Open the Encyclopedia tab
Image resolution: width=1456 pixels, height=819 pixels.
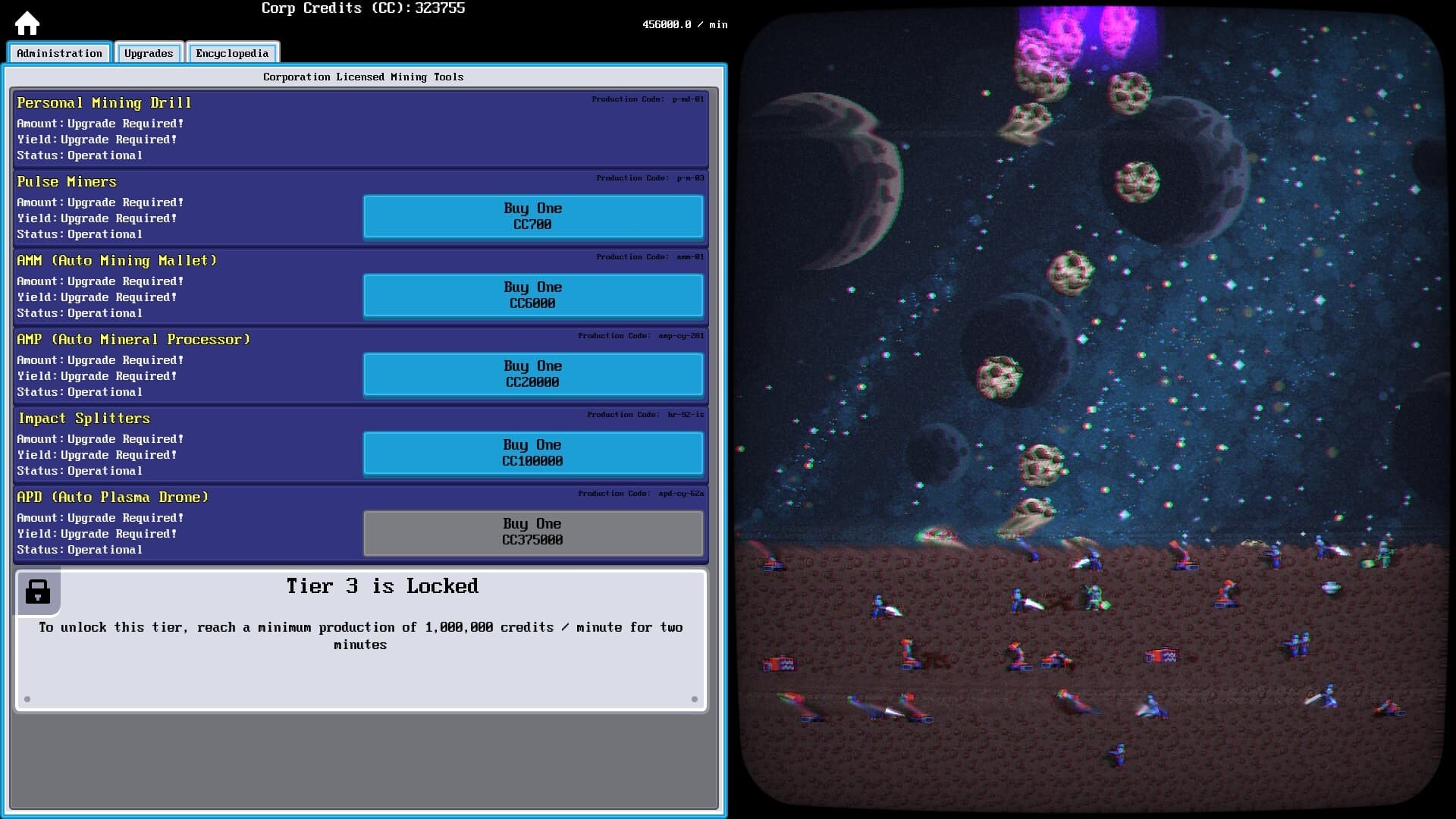click(x=232, y=53)
